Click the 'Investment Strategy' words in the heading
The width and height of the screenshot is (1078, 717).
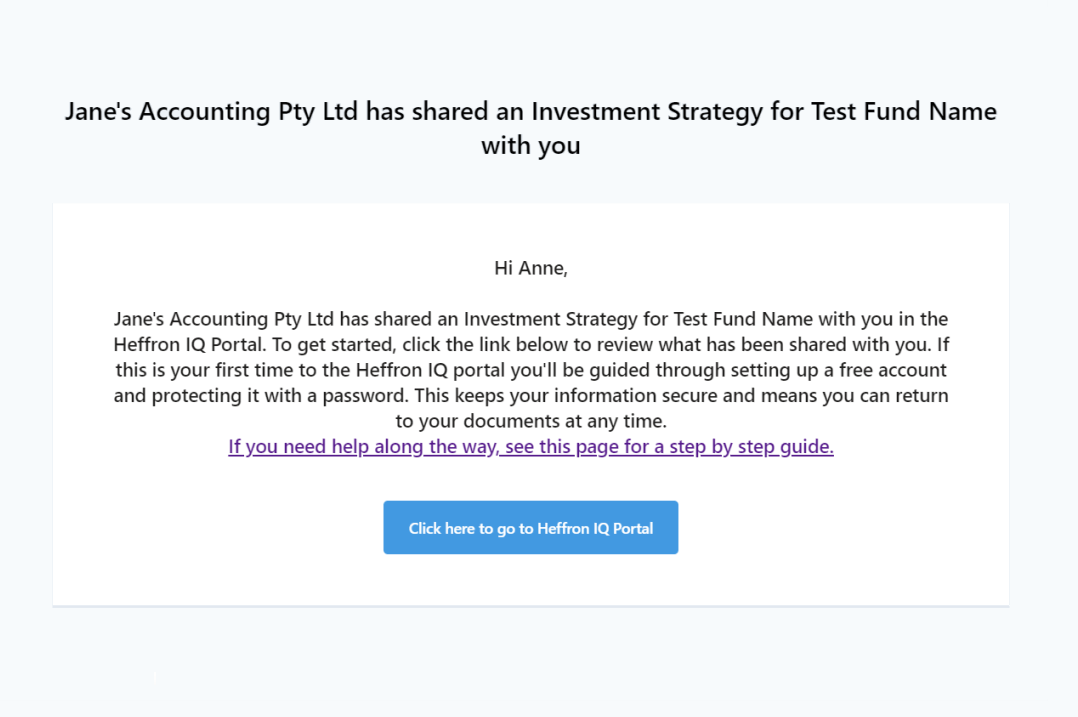(647, 112)
